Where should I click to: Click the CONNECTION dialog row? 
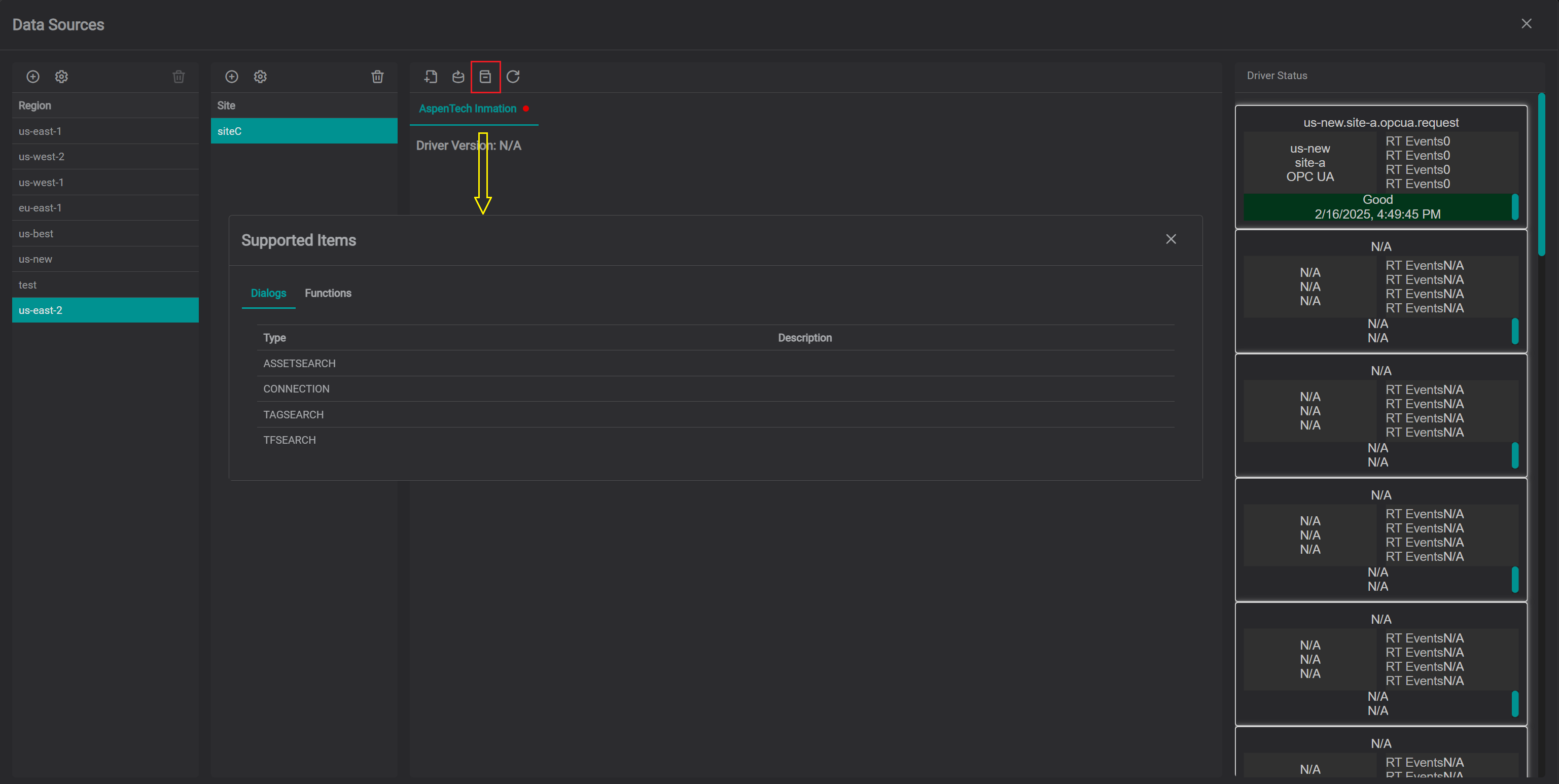[716, 389]
